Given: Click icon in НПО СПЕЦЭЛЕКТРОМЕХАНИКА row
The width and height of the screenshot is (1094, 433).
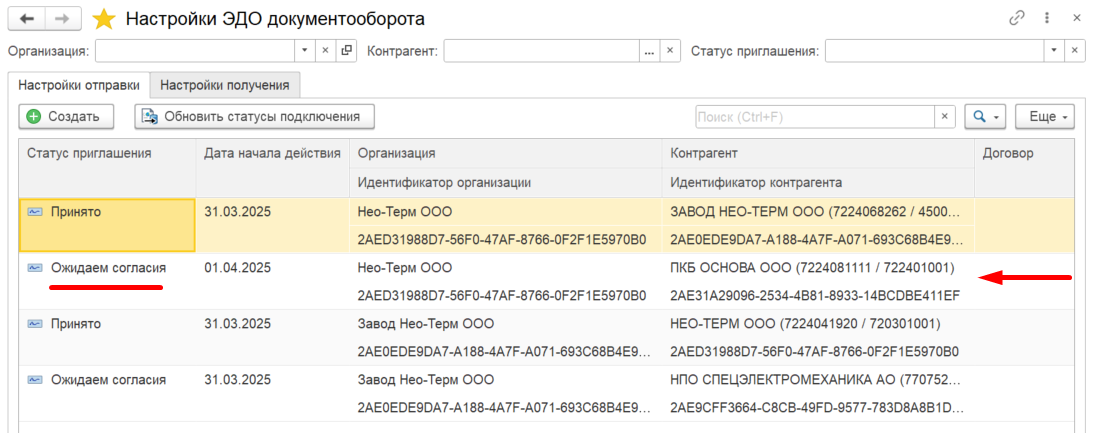Looking at the screenshot, I should point(35,380).
